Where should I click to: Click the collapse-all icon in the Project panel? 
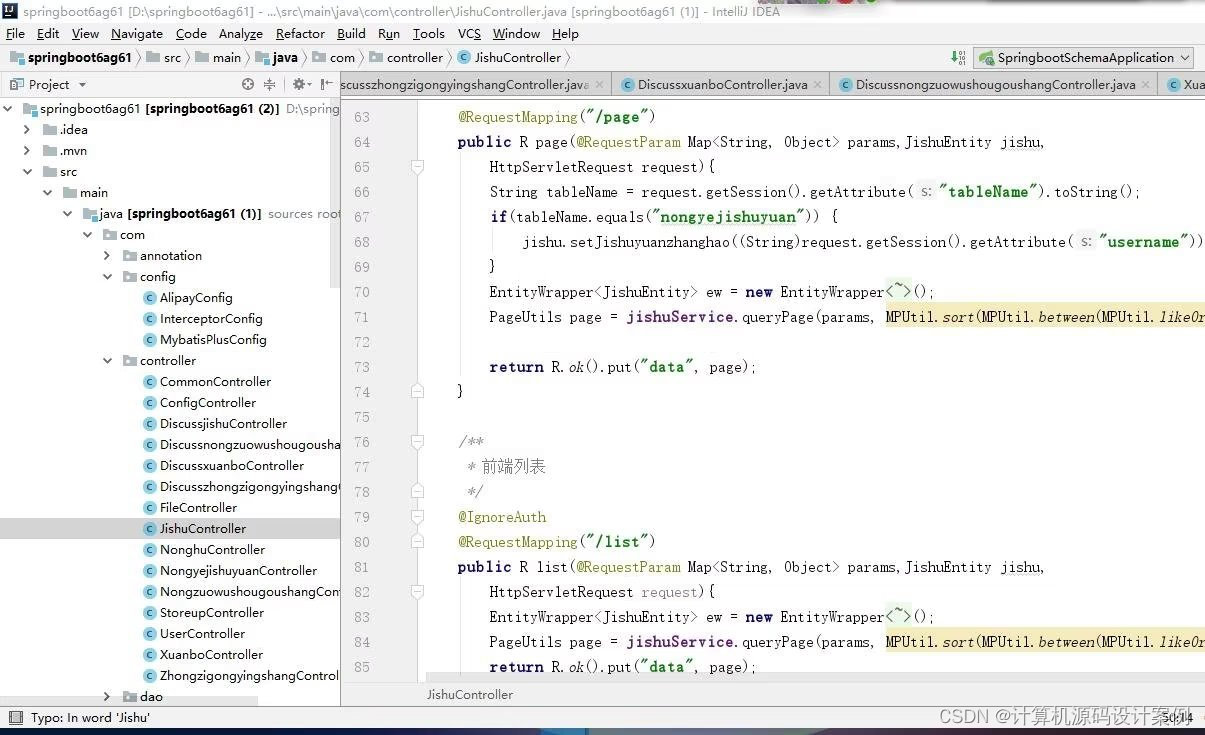click(270, 84)
